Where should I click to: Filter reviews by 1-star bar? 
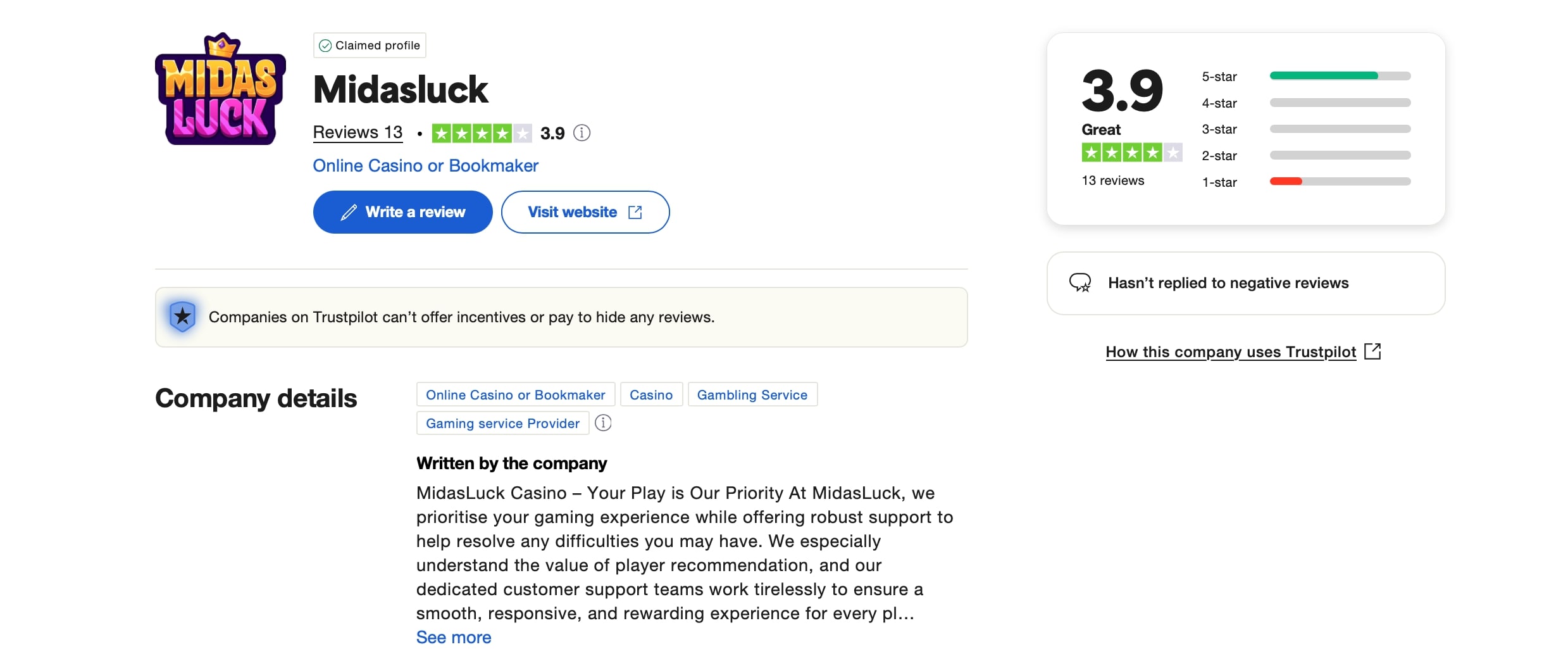tap(1340, 182)
